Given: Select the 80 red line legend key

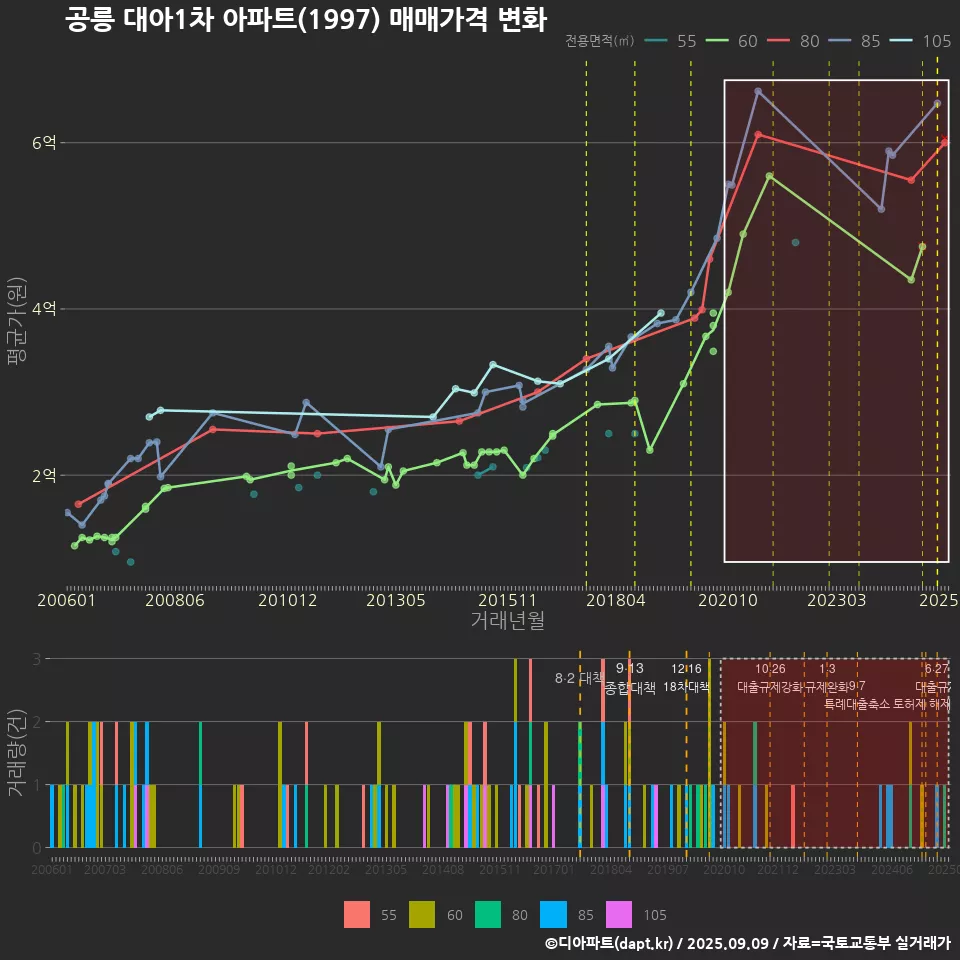Looking at the screenshot, I should coord(780,41).
